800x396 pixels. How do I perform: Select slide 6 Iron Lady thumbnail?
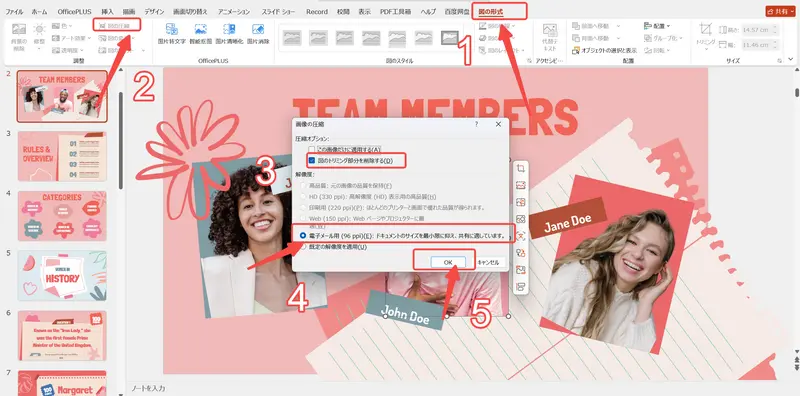pyautogui.click(x=62, y=335)
